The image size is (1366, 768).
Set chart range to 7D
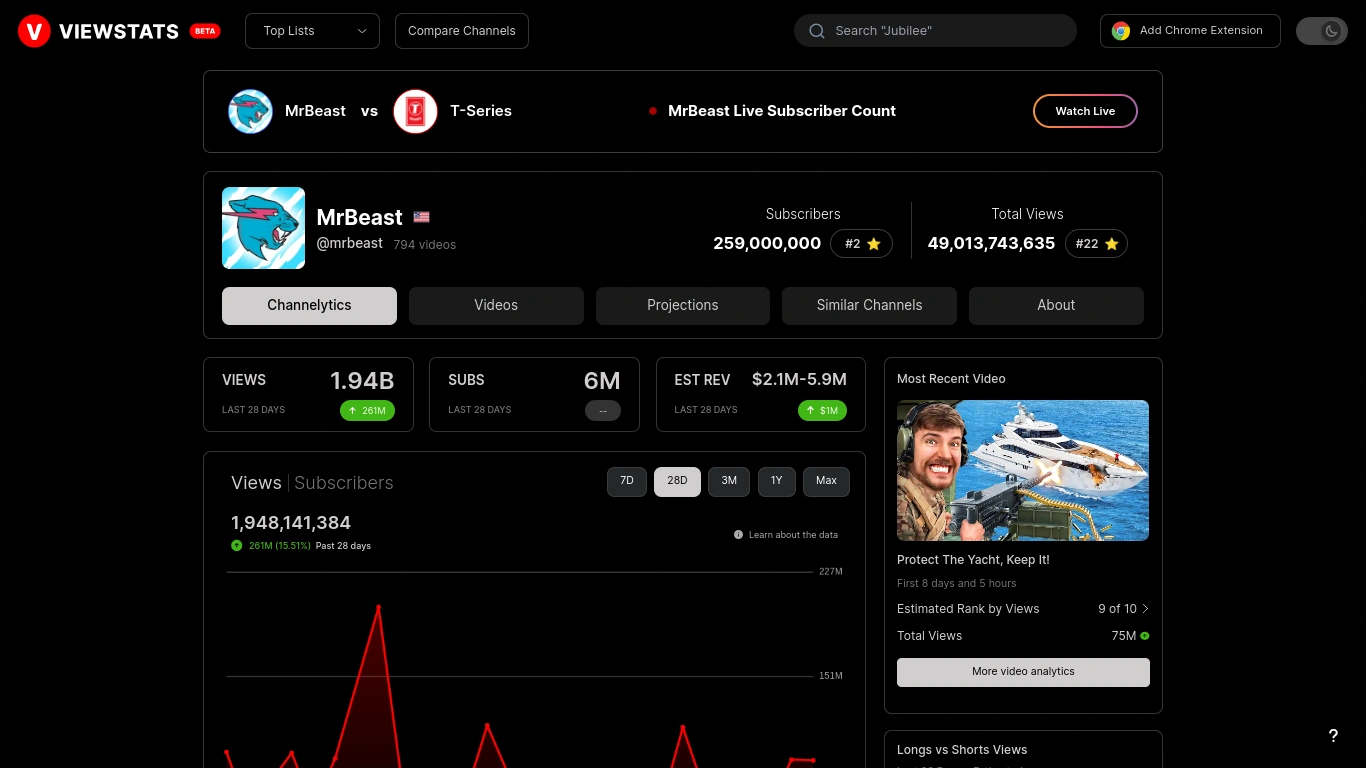[x=627, y=481]
